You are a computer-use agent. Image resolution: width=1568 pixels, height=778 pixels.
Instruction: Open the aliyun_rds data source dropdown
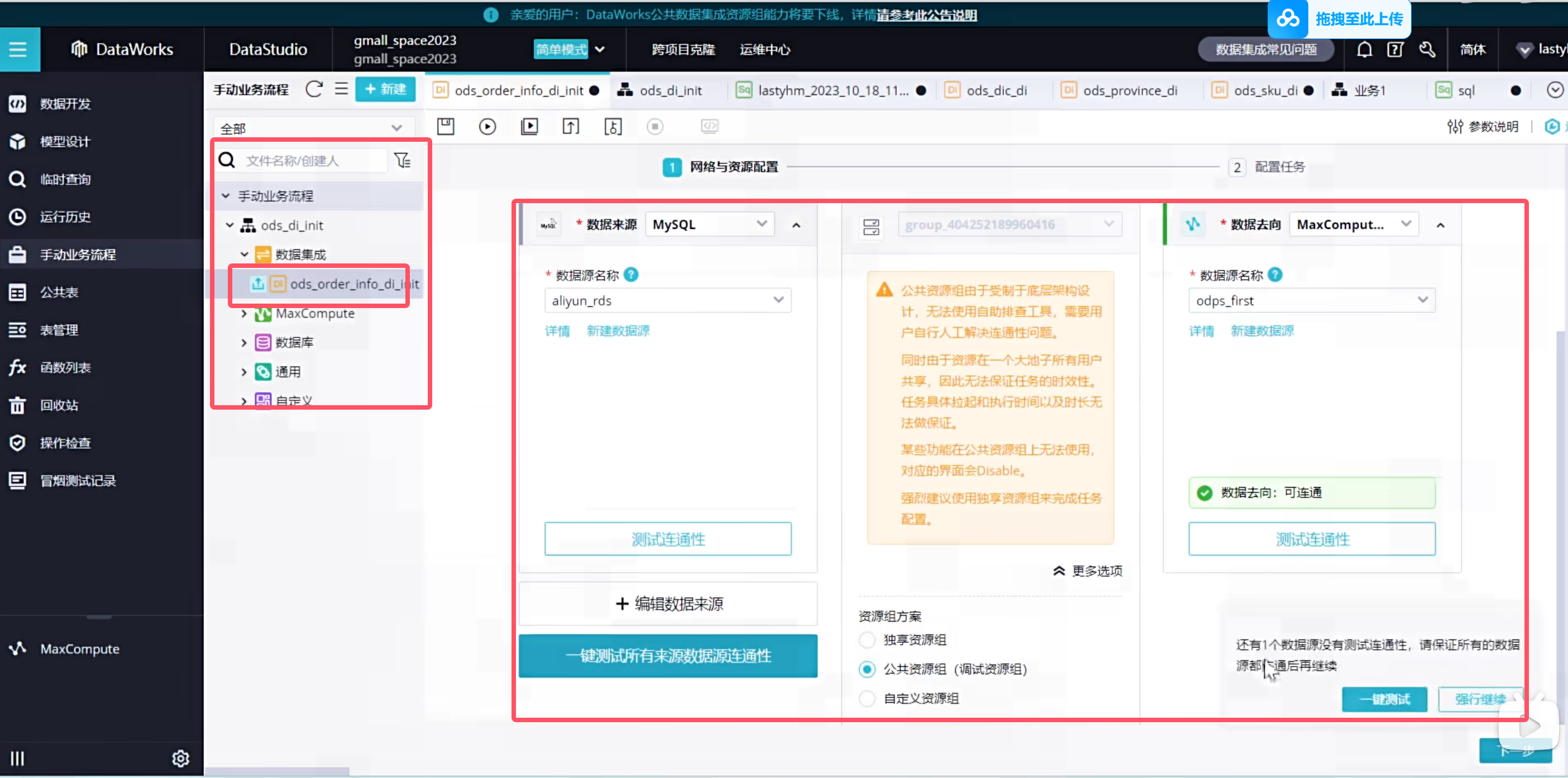pyautogui.click(x=667, y=300)
